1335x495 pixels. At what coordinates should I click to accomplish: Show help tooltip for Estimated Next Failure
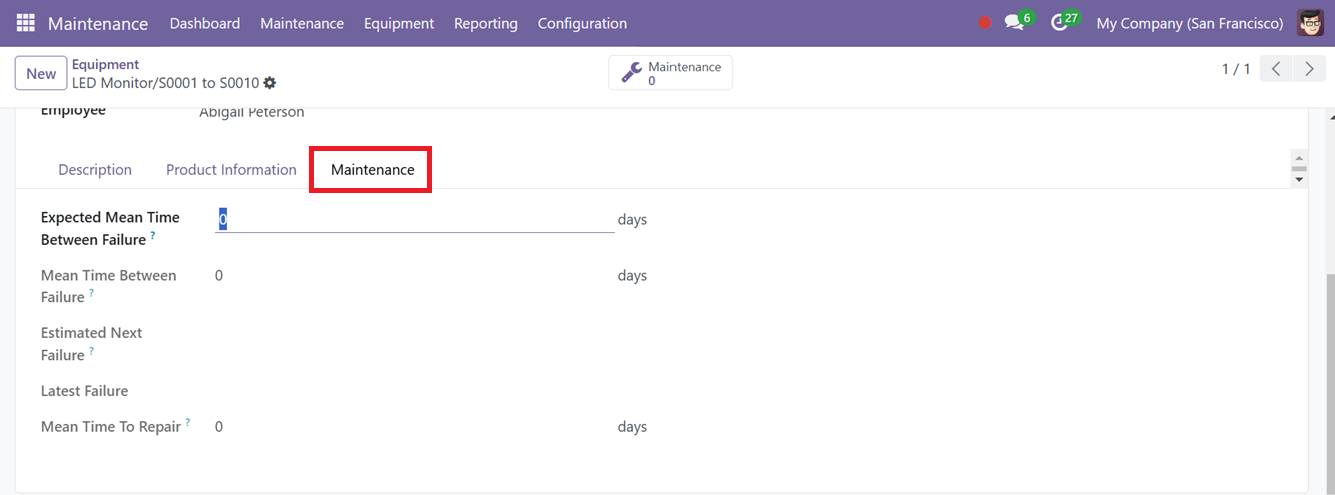[x=91, y=351]
